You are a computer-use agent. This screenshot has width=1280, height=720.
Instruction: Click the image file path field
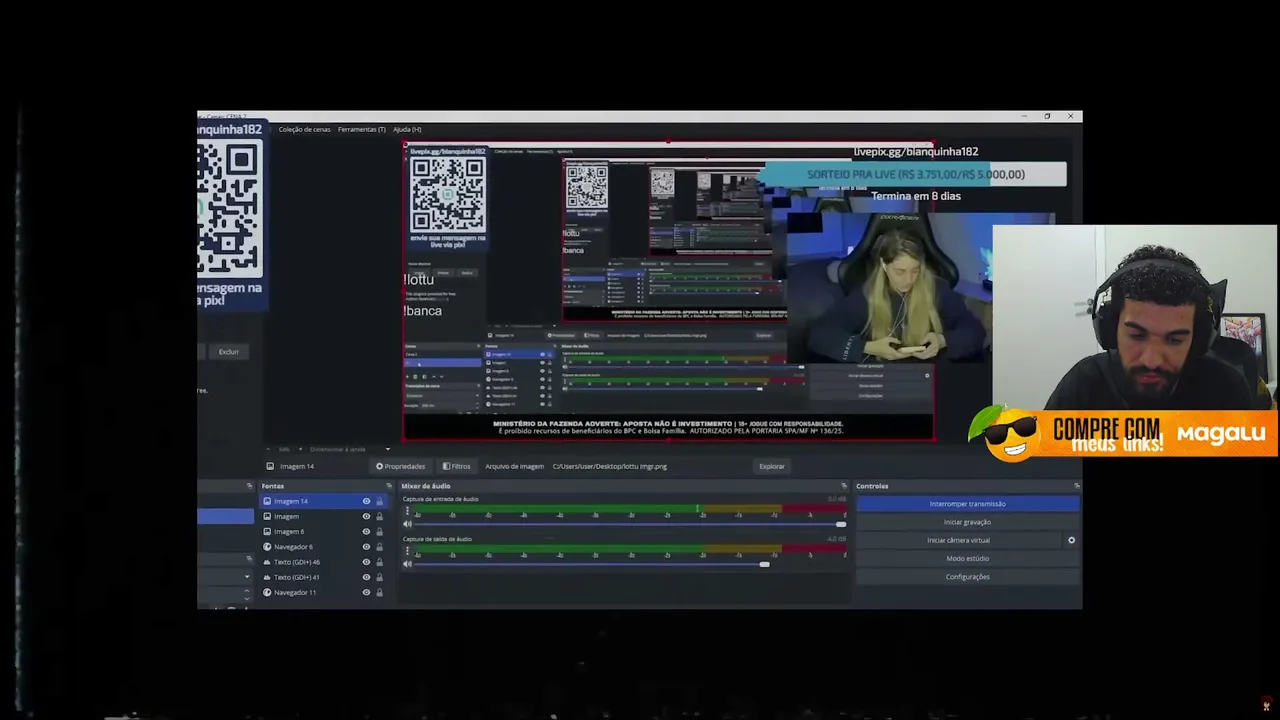pyautogui.click(x=650, y=466)
